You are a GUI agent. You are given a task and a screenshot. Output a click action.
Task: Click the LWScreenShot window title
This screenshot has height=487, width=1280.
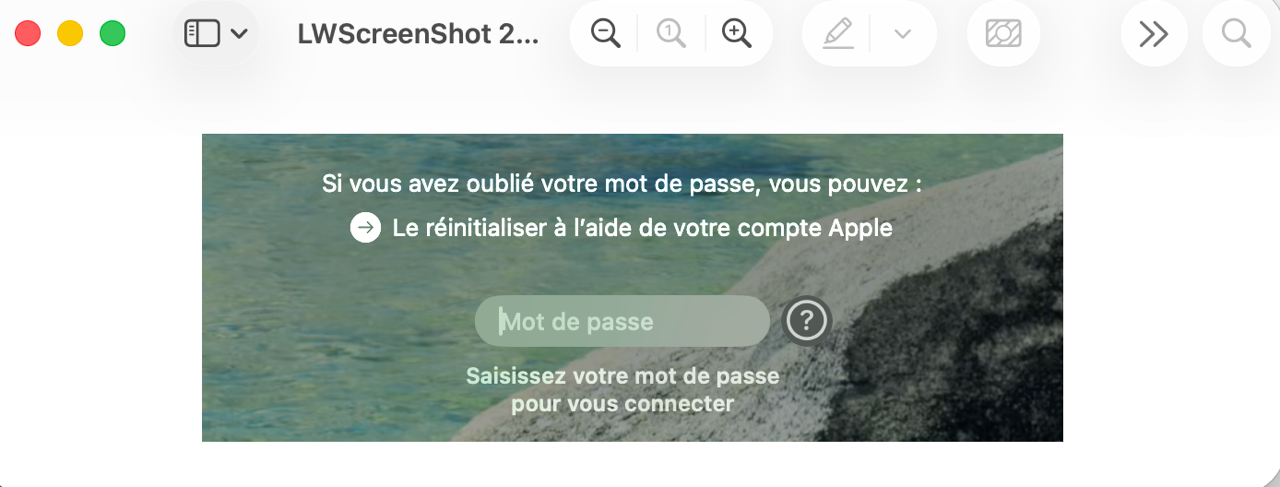click(418, 34)
